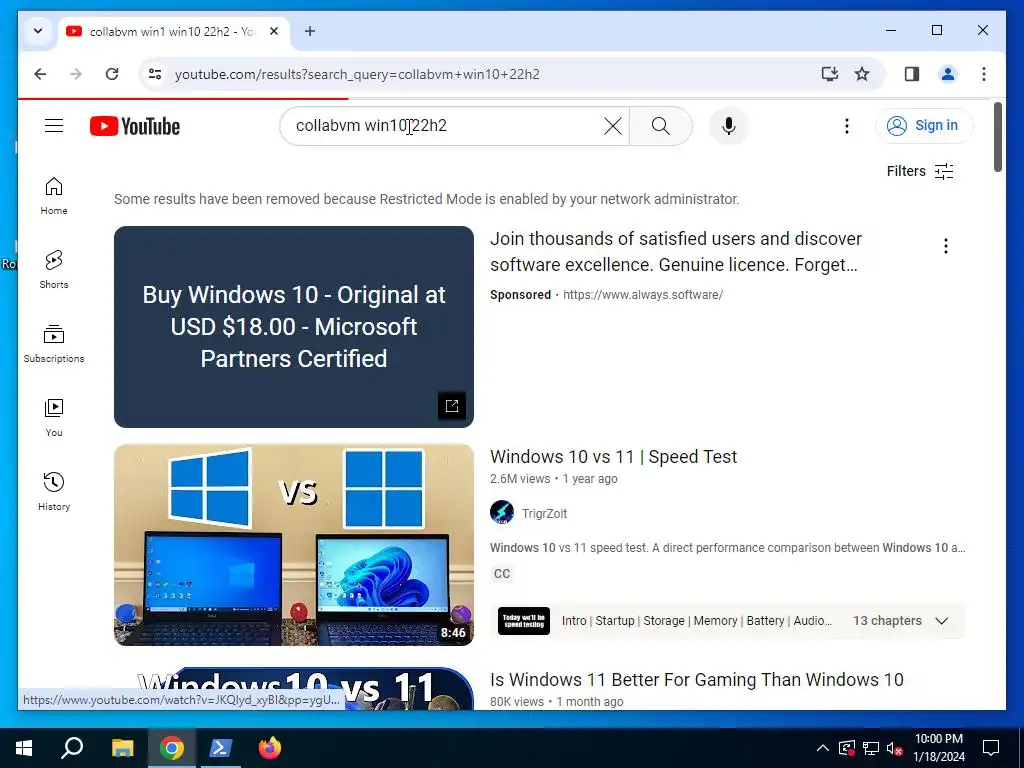Reload the page in Chrome
The height and width of the screenshot is (768, 1024).
point(112,74)
